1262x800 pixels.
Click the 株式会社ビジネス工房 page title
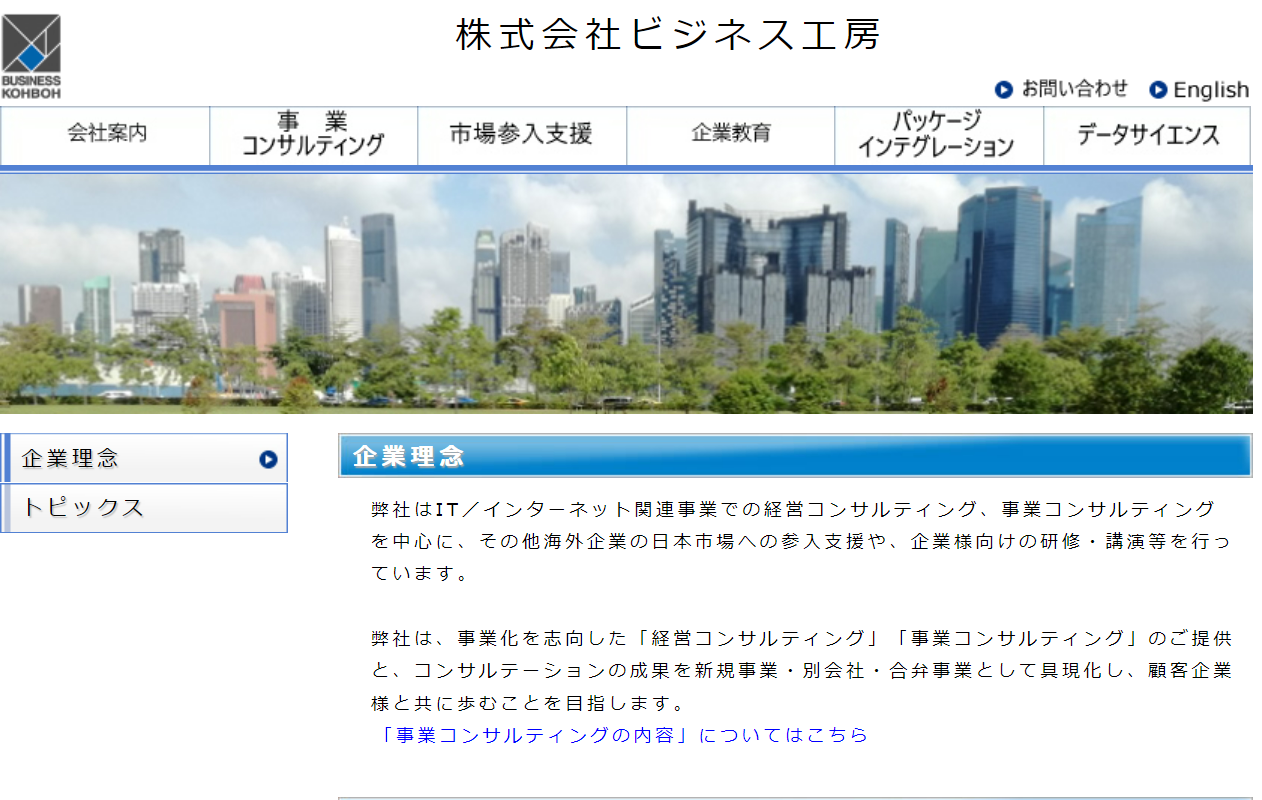pos(668,35)
